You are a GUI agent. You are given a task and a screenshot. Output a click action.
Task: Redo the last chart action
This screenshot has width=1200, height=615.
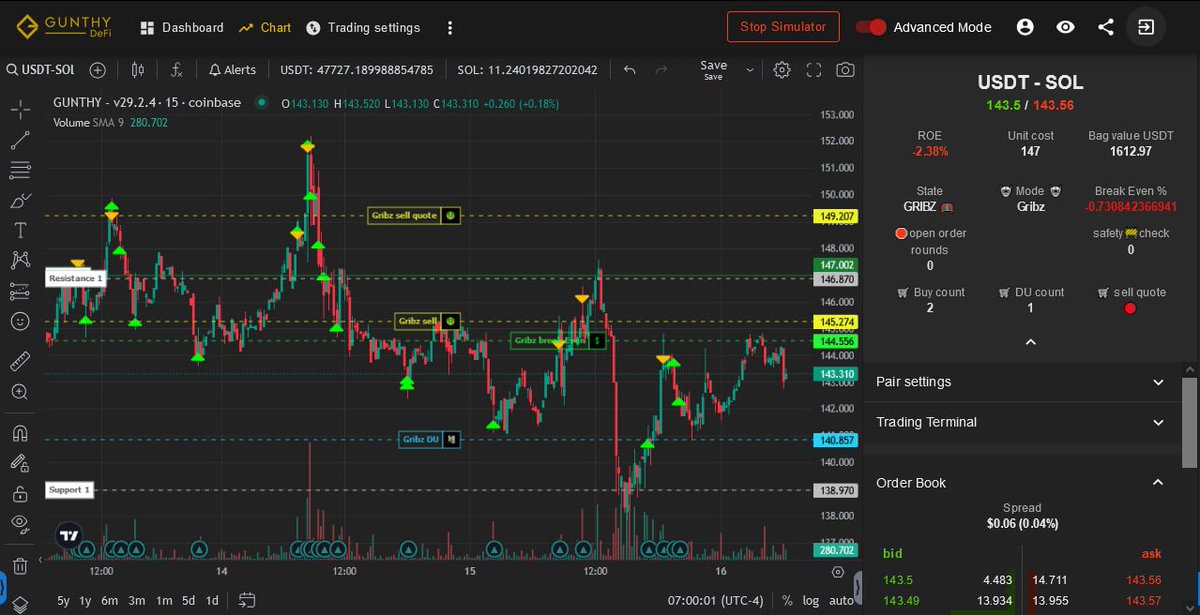pos(661,70)
